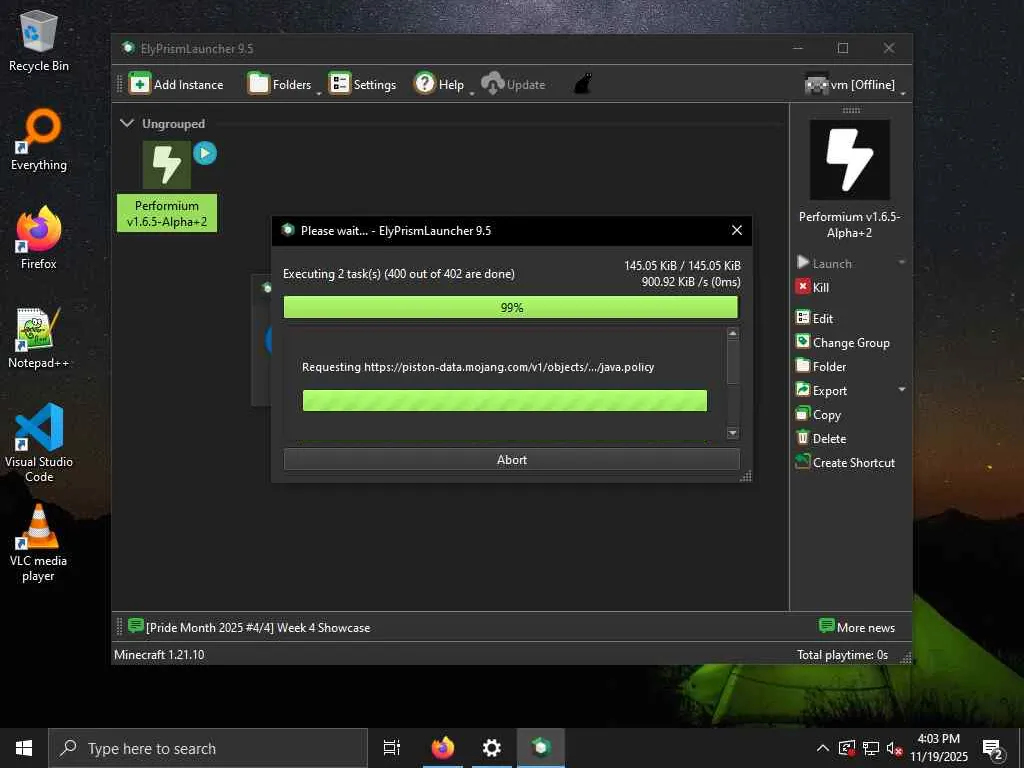The height and width of the screenshot is (768, 1024).
Task: Click Create Shortcut in the side panel
Action: click(x=845, y=462)
